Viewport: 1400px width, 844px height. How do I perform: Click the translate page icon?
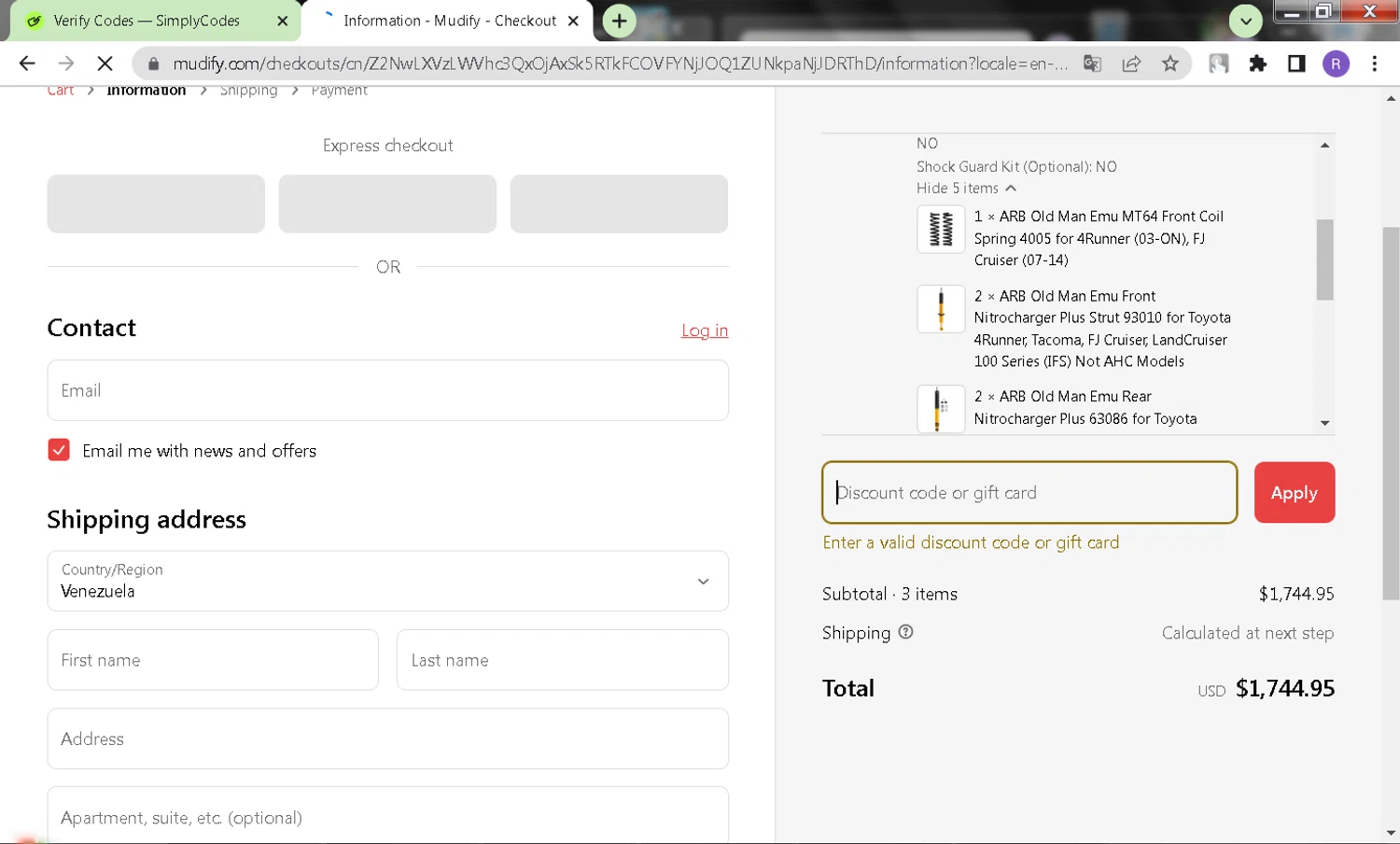click(x=1092, y=63)
